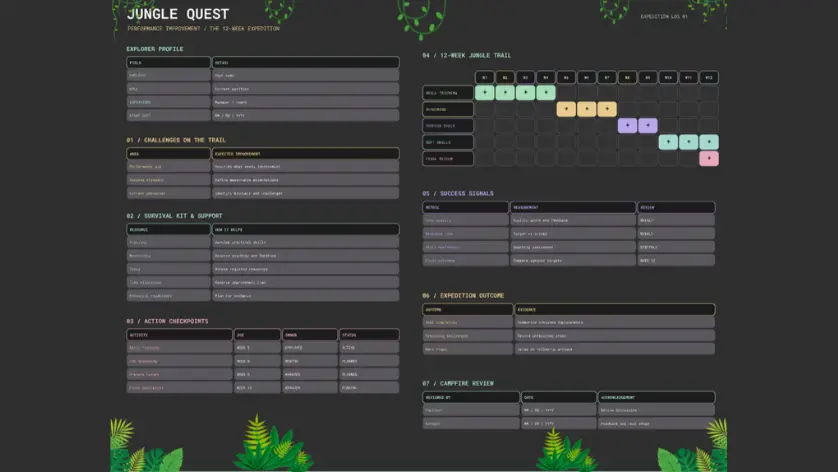
Task: Select the Explorer Profile heading
Action: click(154, 49)
